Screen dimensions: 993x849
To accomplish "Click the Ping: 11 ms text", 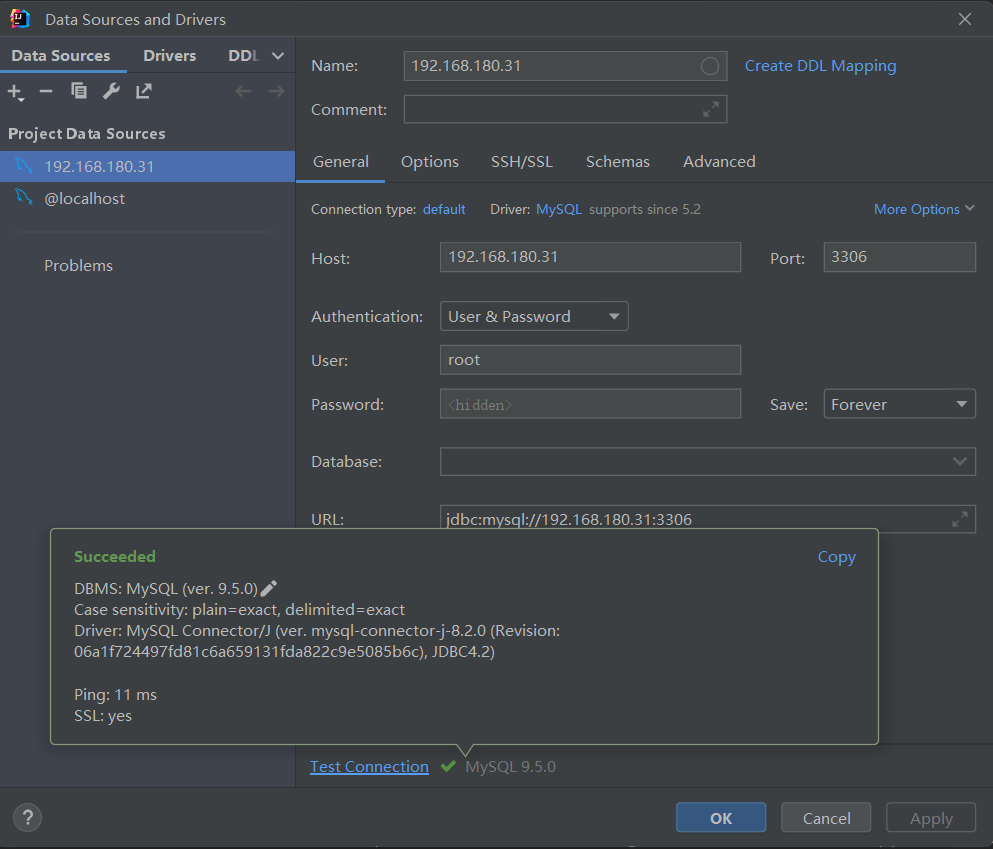I will click(x=115, y=695).
